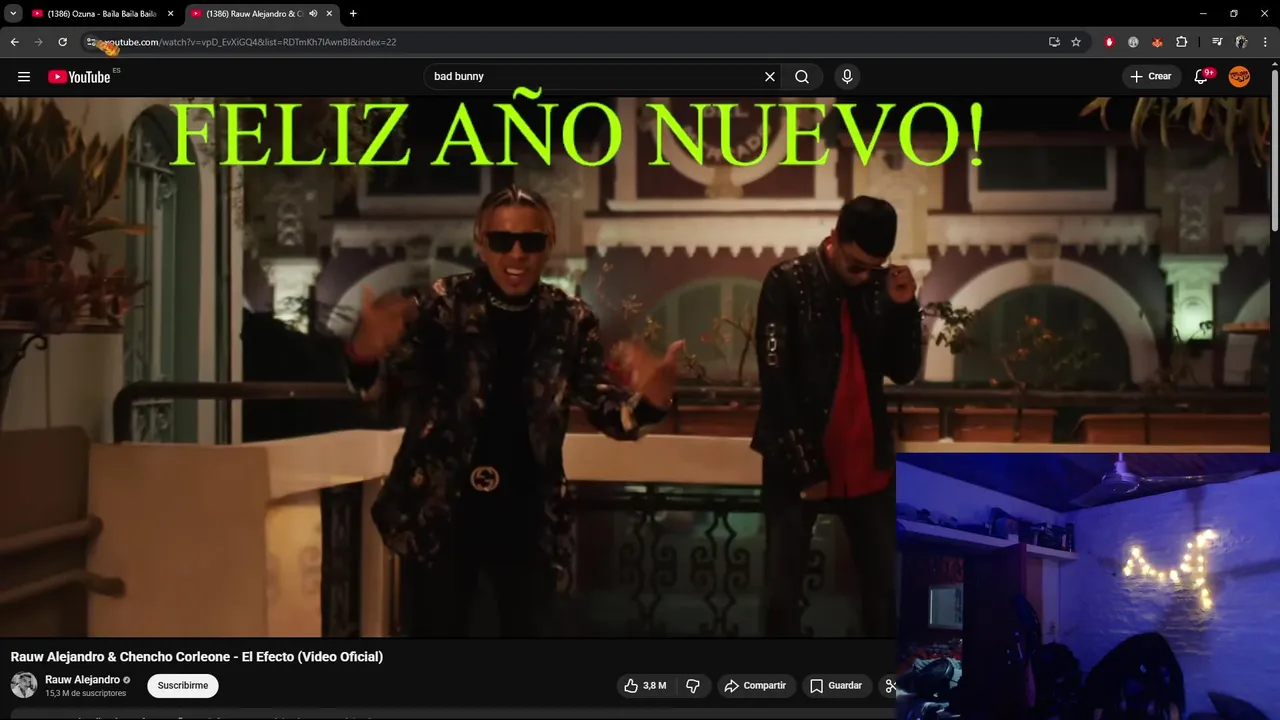
Task: Click the video title El Efecto text
Action: click(x=197, y=657)
